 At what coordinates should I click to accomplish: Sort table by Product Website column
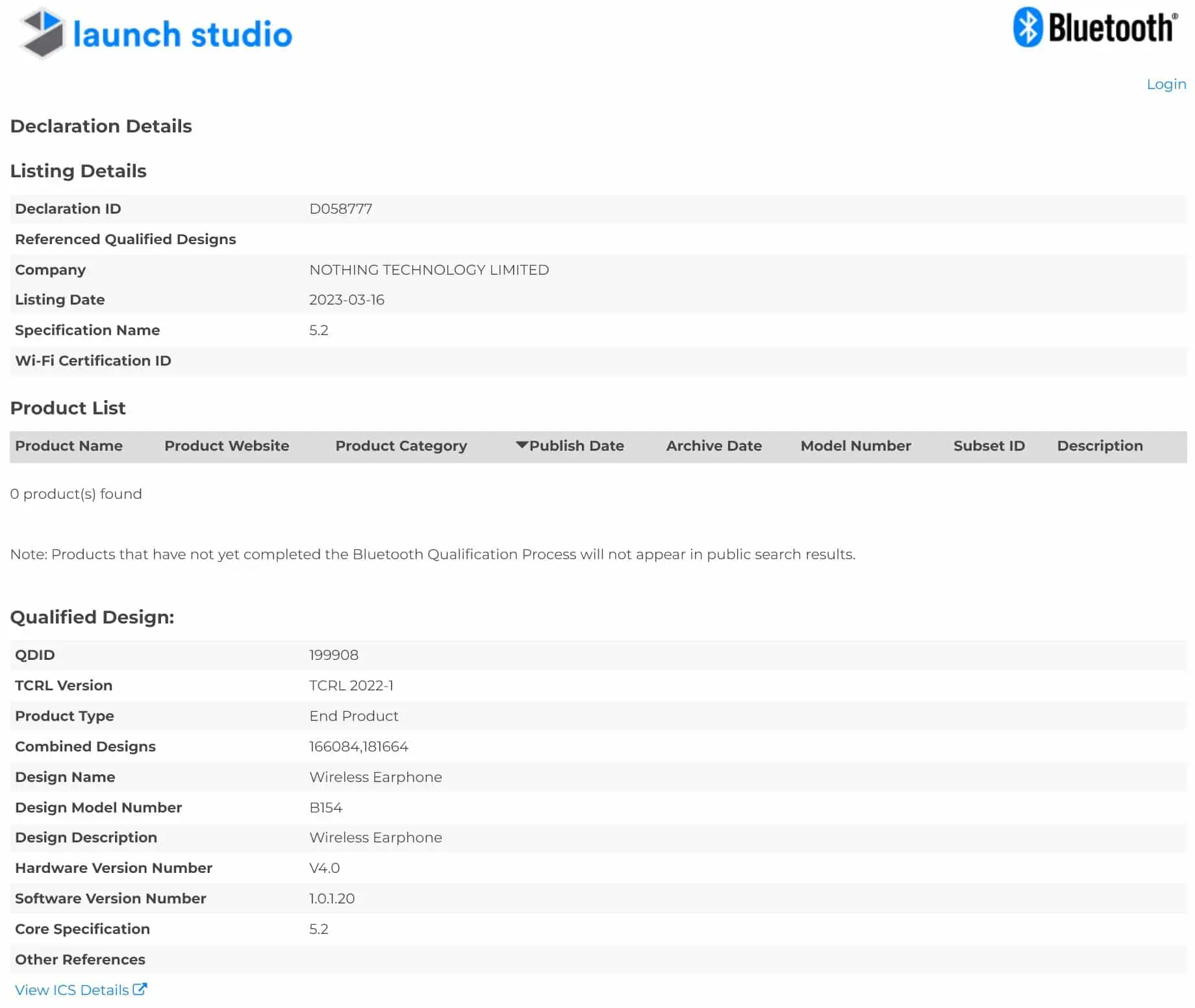[227, 446]
